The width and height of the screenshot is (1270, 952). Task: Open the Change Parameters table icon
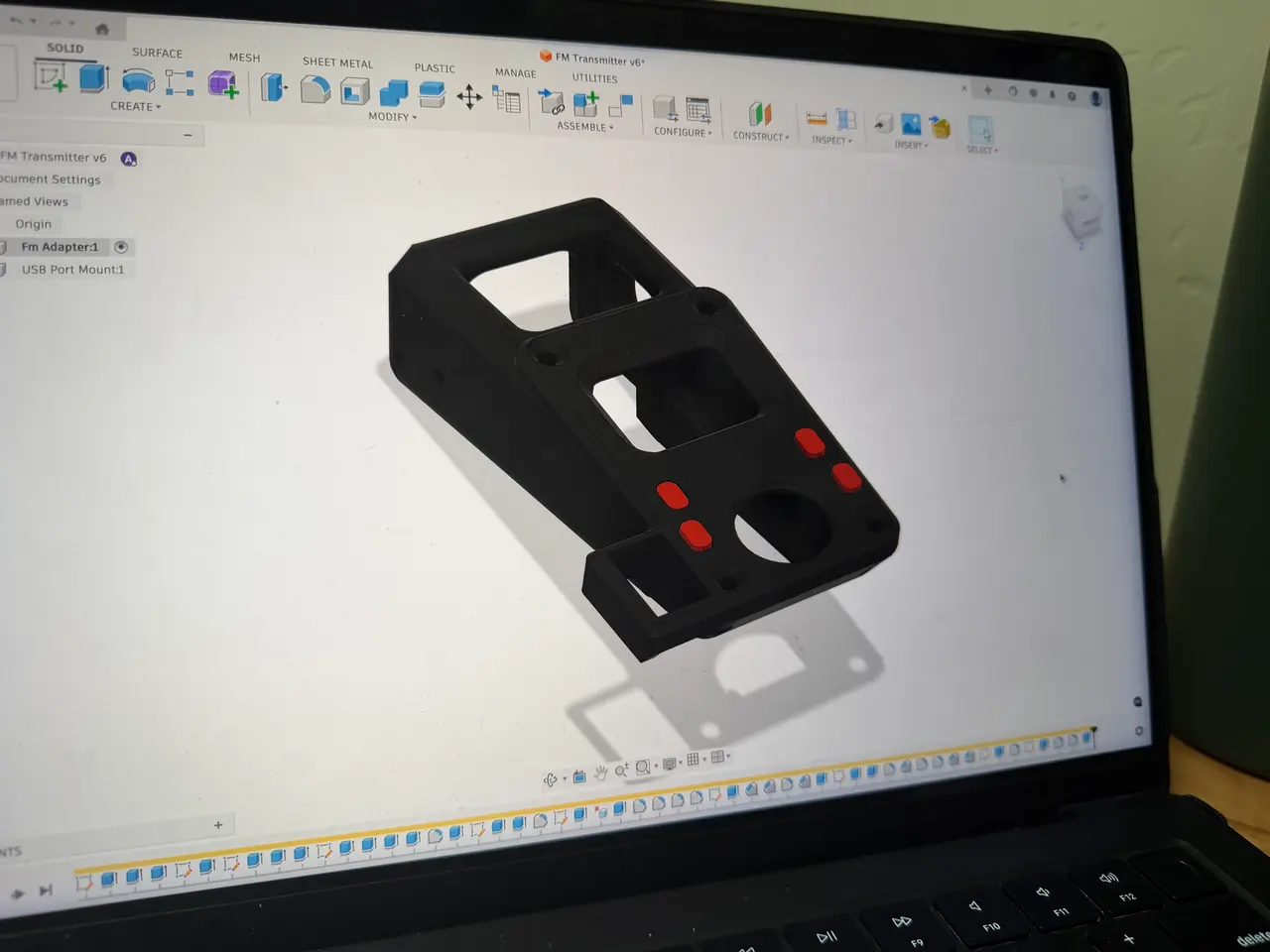click(x=507, y=100)
